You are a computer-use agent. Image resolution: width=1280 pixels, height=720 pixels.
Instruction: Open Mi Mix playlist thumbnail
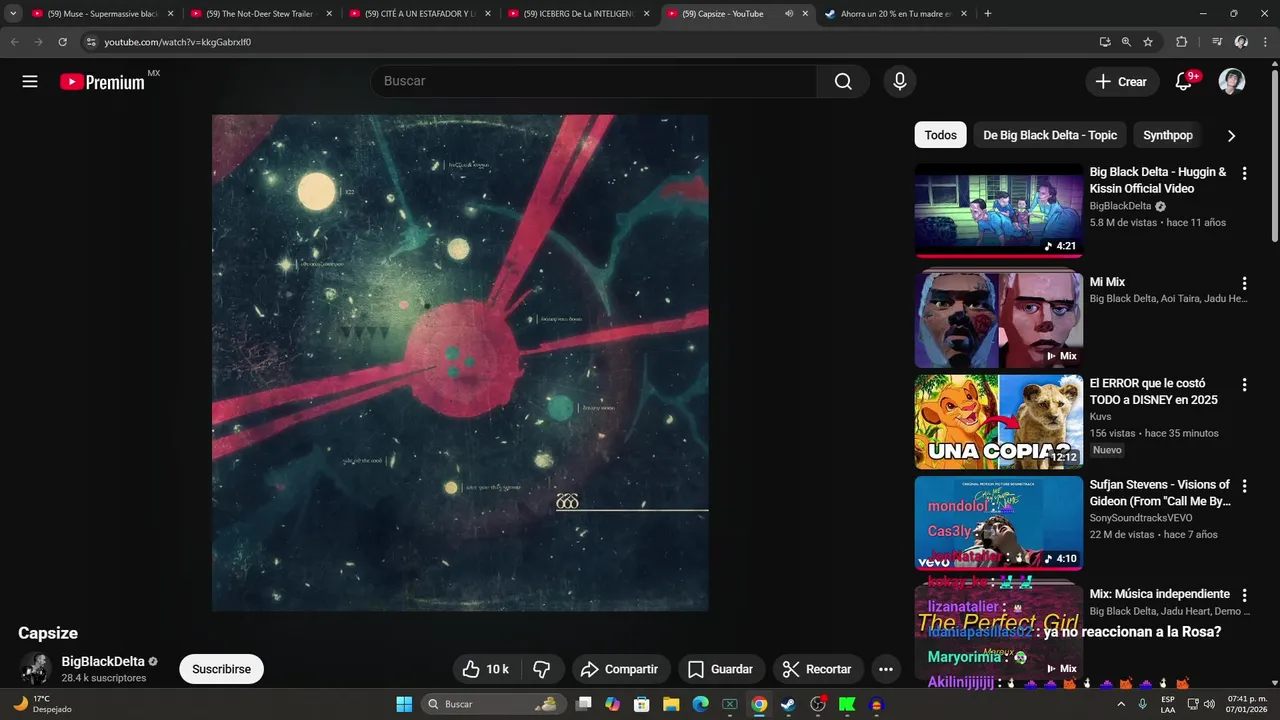pos(999,320)
